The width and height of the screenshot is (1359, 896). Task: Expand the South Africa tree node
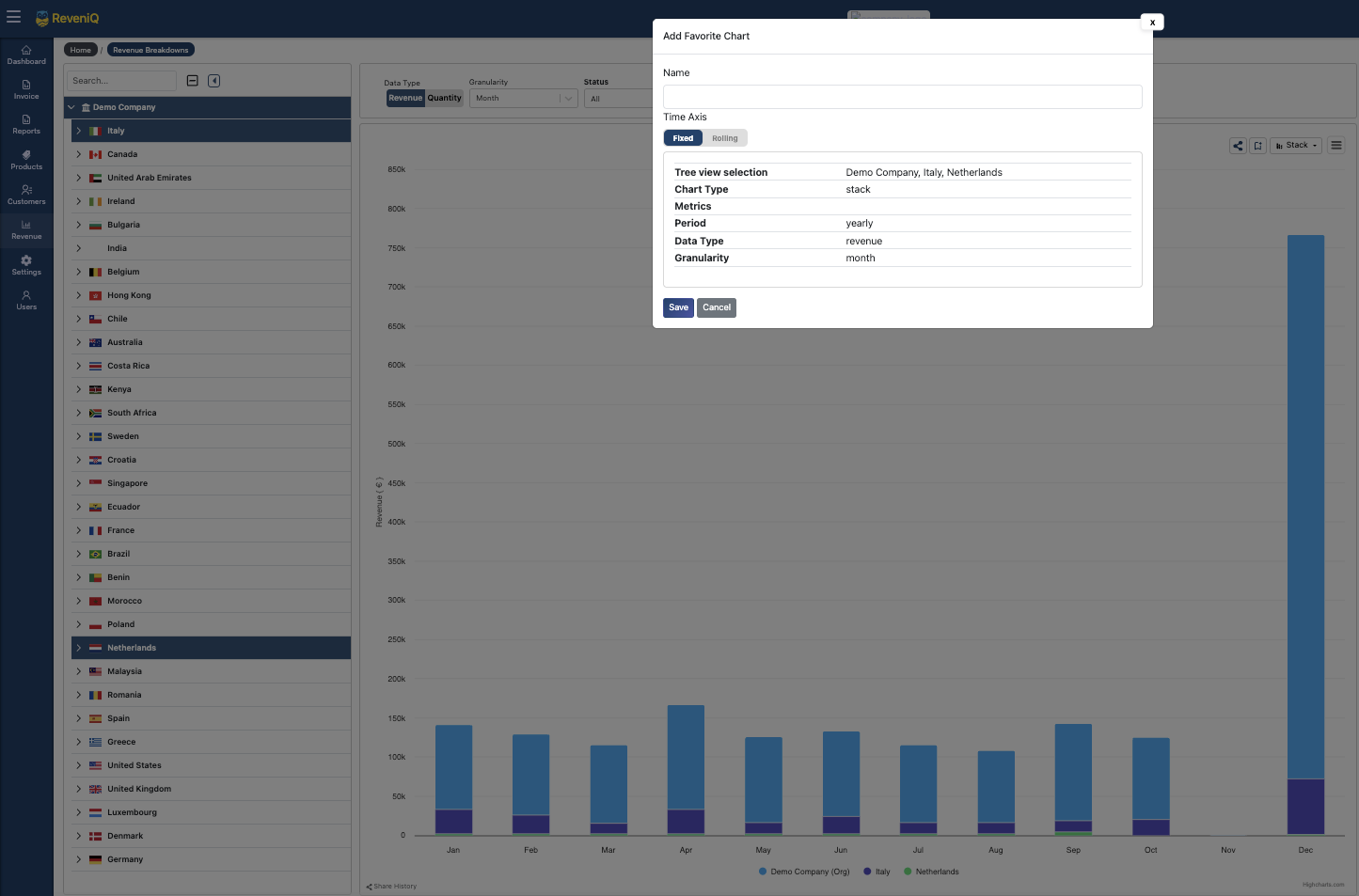pyautogui.click(x=79, y=413)
